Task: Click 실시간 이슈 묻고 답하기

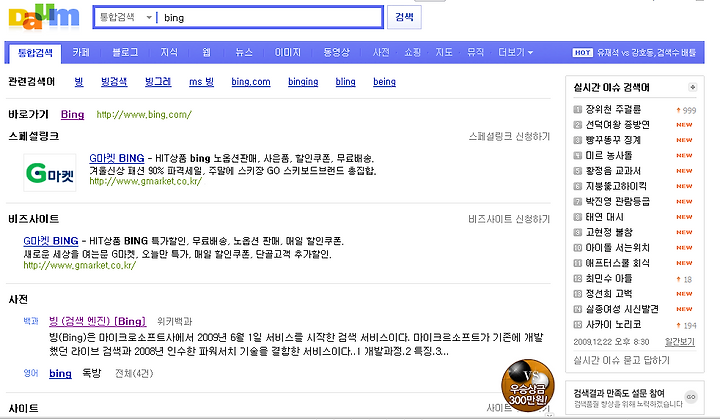Action: pos(621,360)
